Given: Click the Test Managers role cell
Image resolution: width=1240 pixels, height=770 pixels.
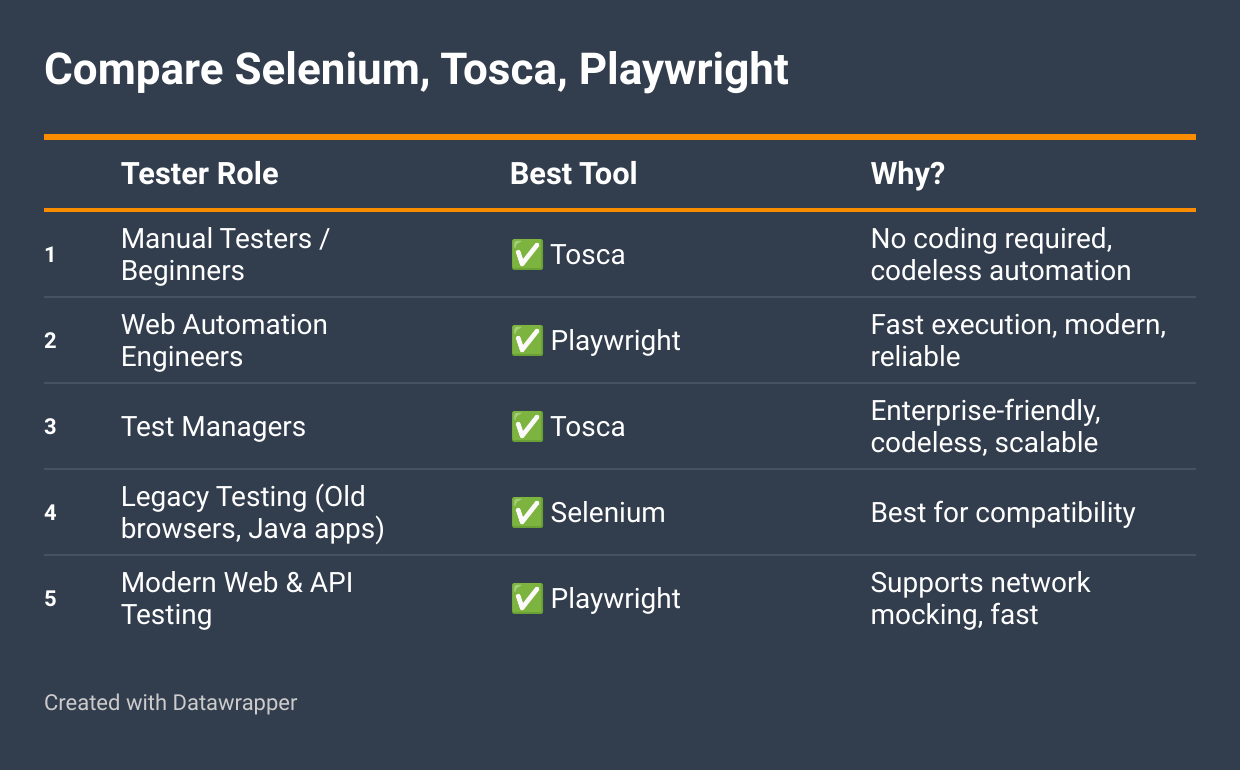Looking at the screenshot, I should (213, 427).
